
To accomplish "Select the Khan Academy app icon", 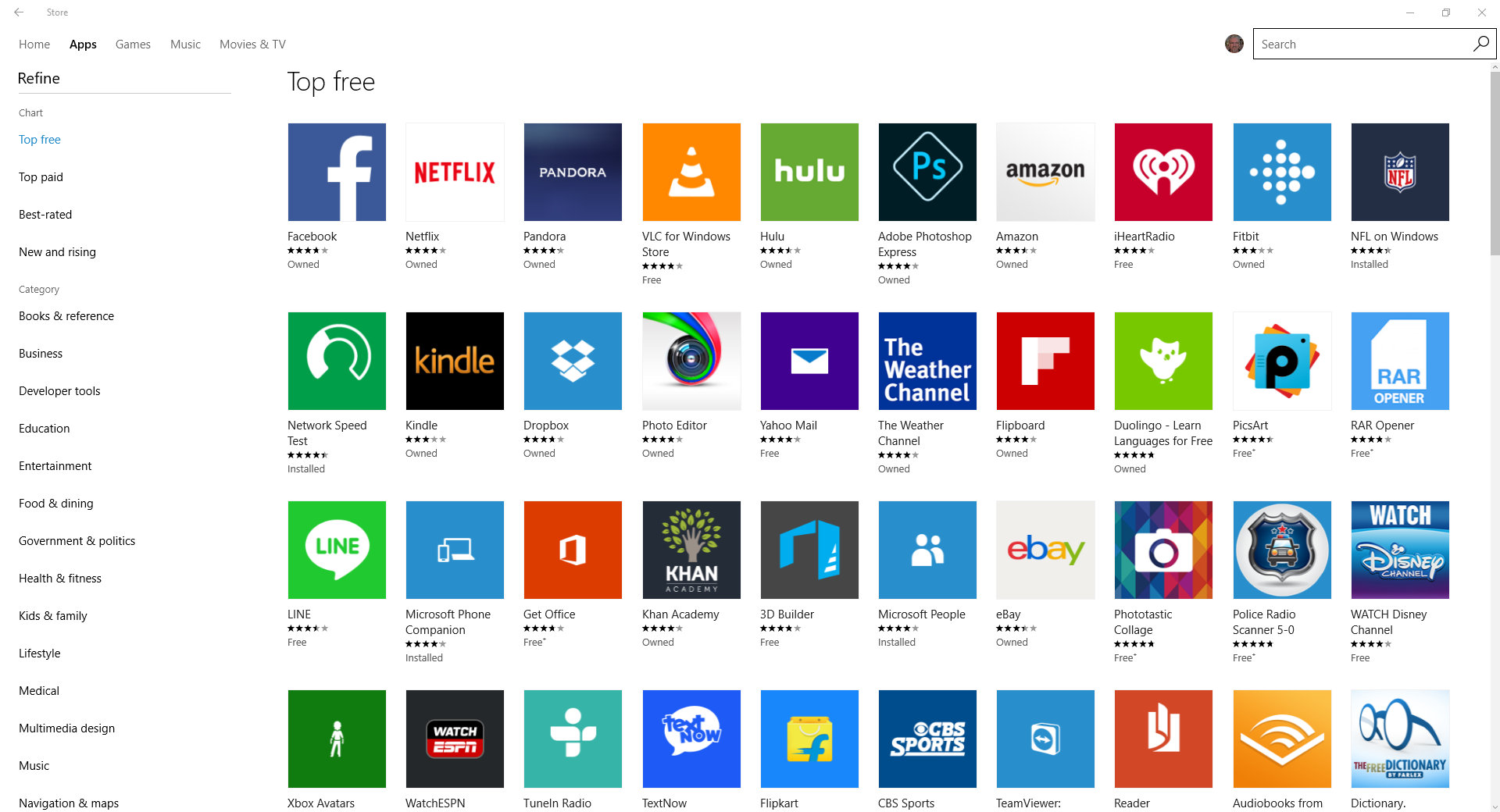I will (x=691, y=550).
